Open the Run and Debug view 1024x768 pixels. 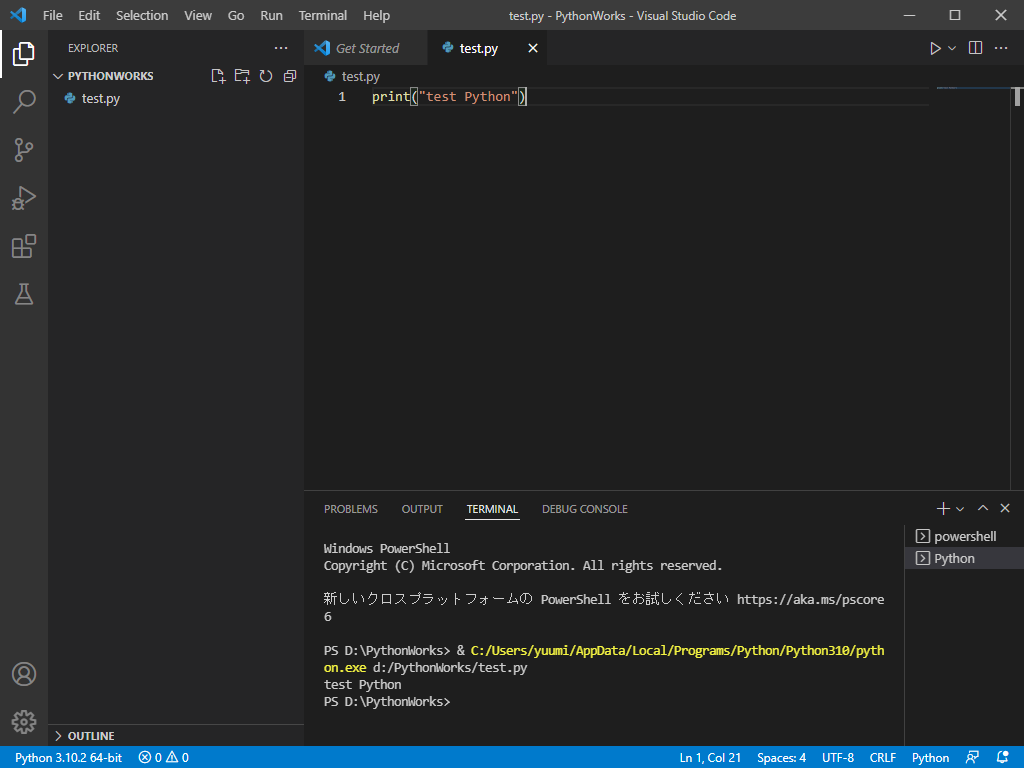coord(25,198)
